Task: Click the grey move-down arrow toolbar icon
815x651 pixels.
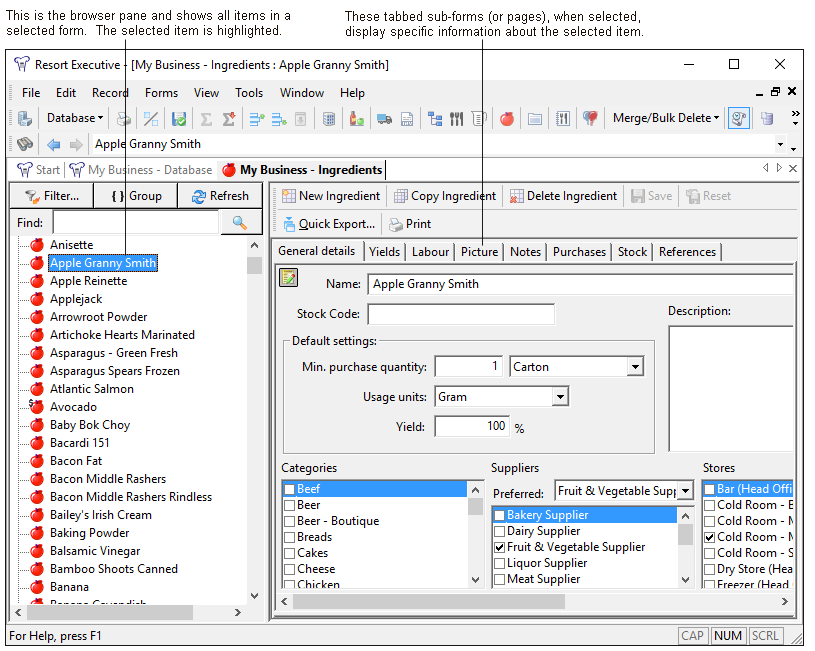Action: [x=300, y=119]
